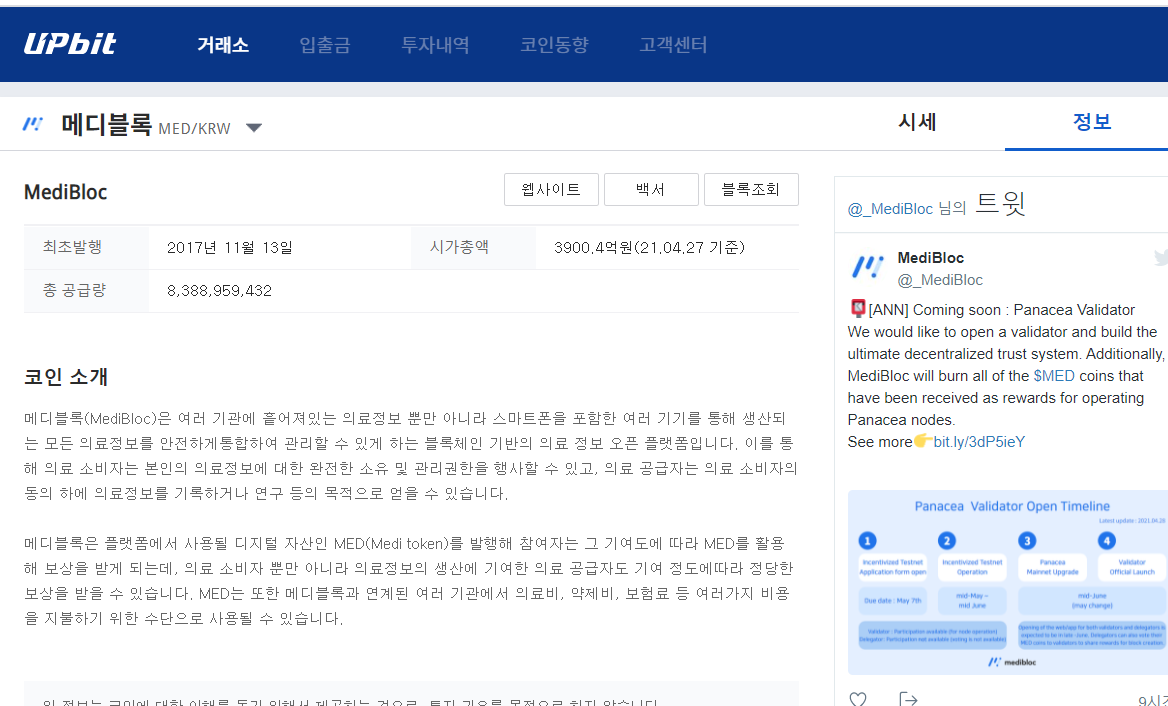Image resolution: width=1168 pixels, height=706 pixels.
Task: Select the total supply value 8,388,959,432
Action: 220,291
